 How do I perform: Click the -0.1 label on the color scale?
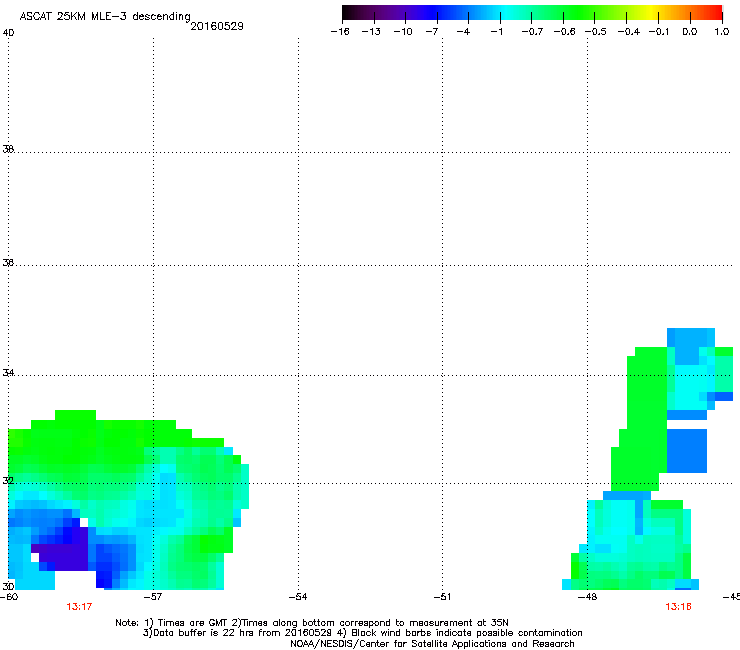click(659, 32)
